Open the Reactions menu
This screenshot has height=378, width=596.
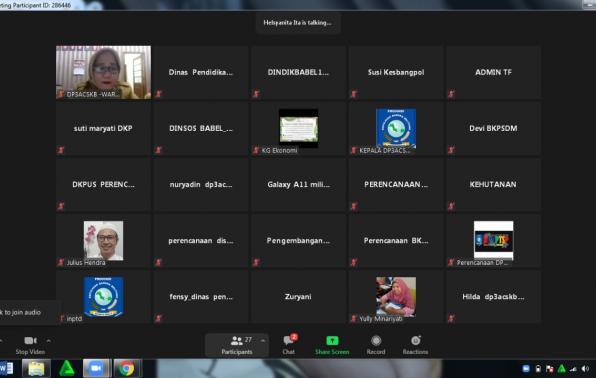click(415, 345)
